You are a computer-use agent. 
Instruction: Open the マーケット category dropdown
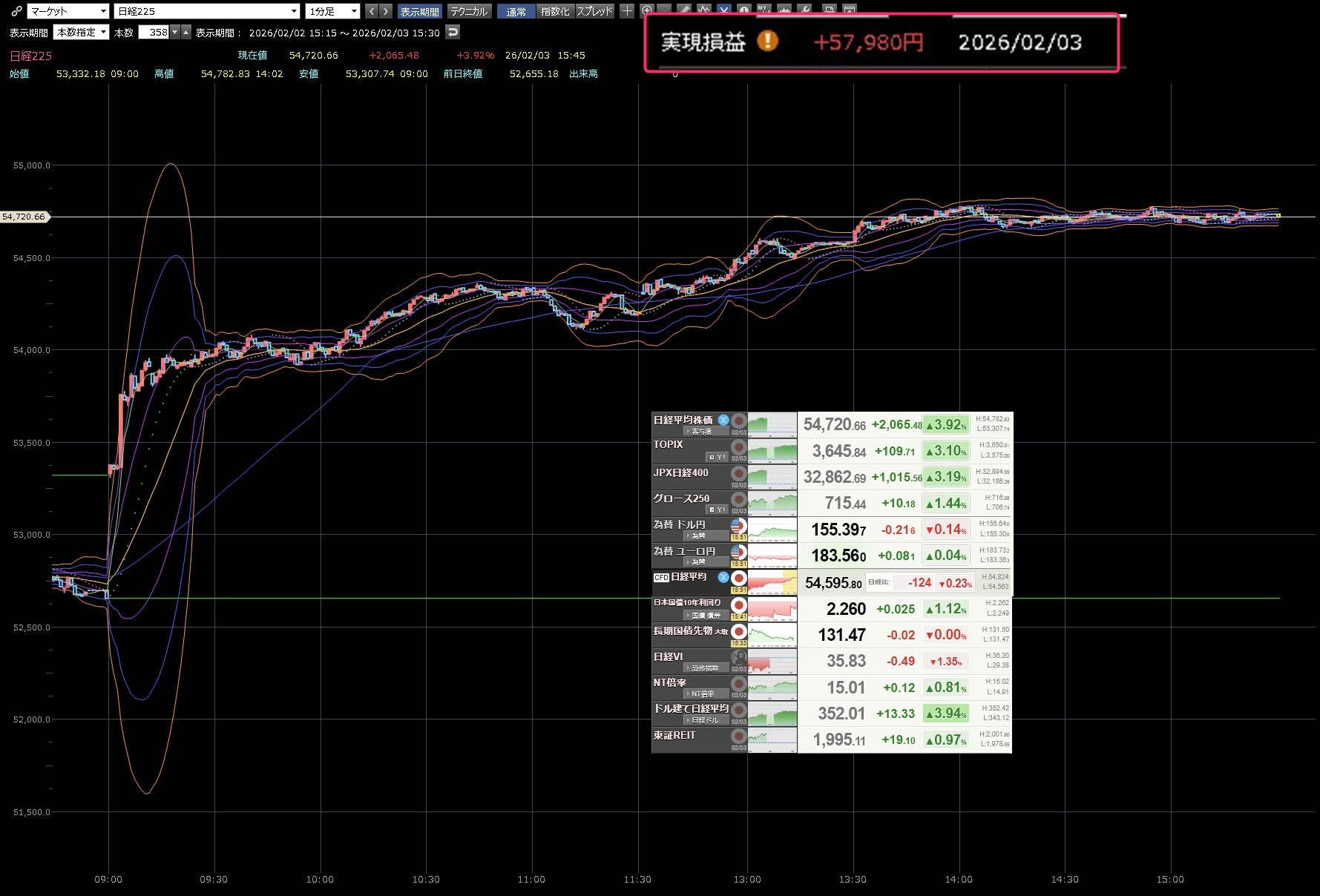pos(68,11)
